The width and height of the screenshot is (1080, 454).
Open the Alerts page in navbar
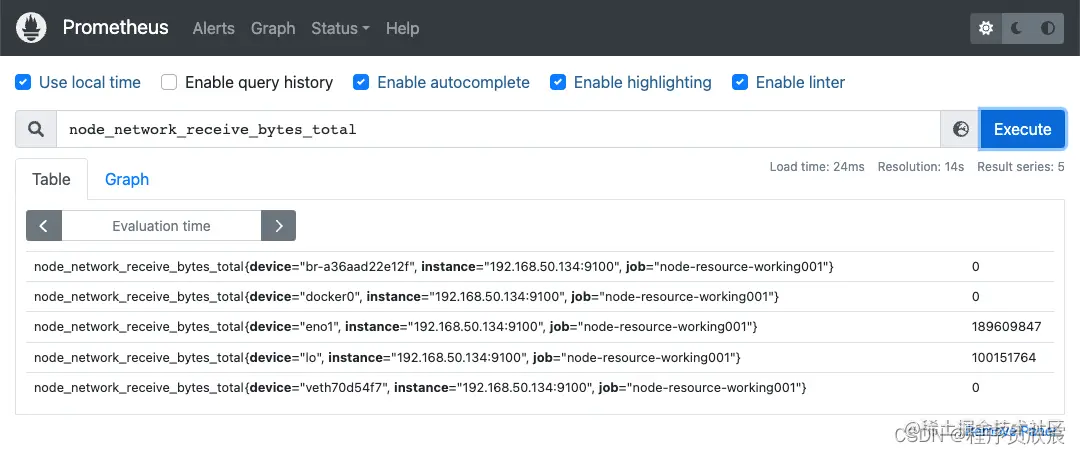tap(214, 28)
